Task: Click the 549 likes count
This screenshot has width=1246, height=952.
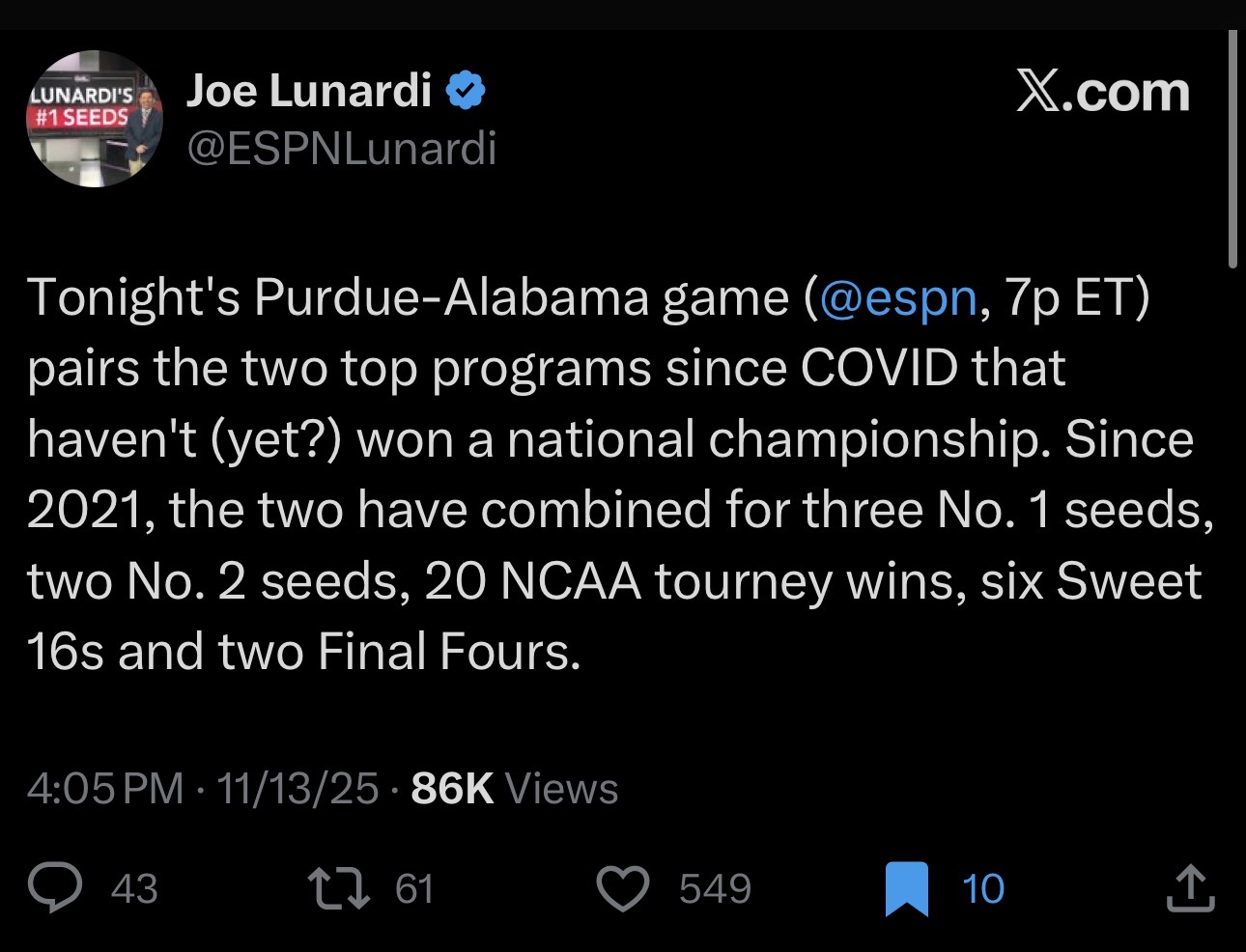Action: 715,889
